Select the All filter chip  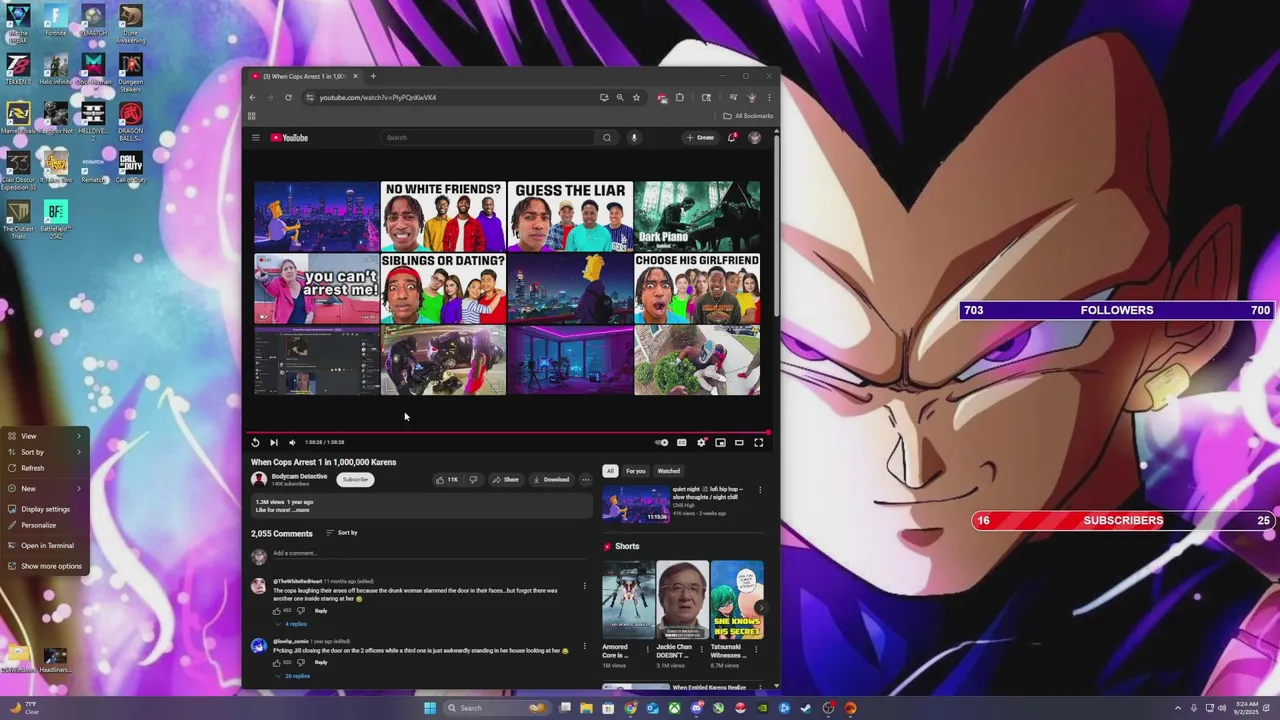pos(610,471)
